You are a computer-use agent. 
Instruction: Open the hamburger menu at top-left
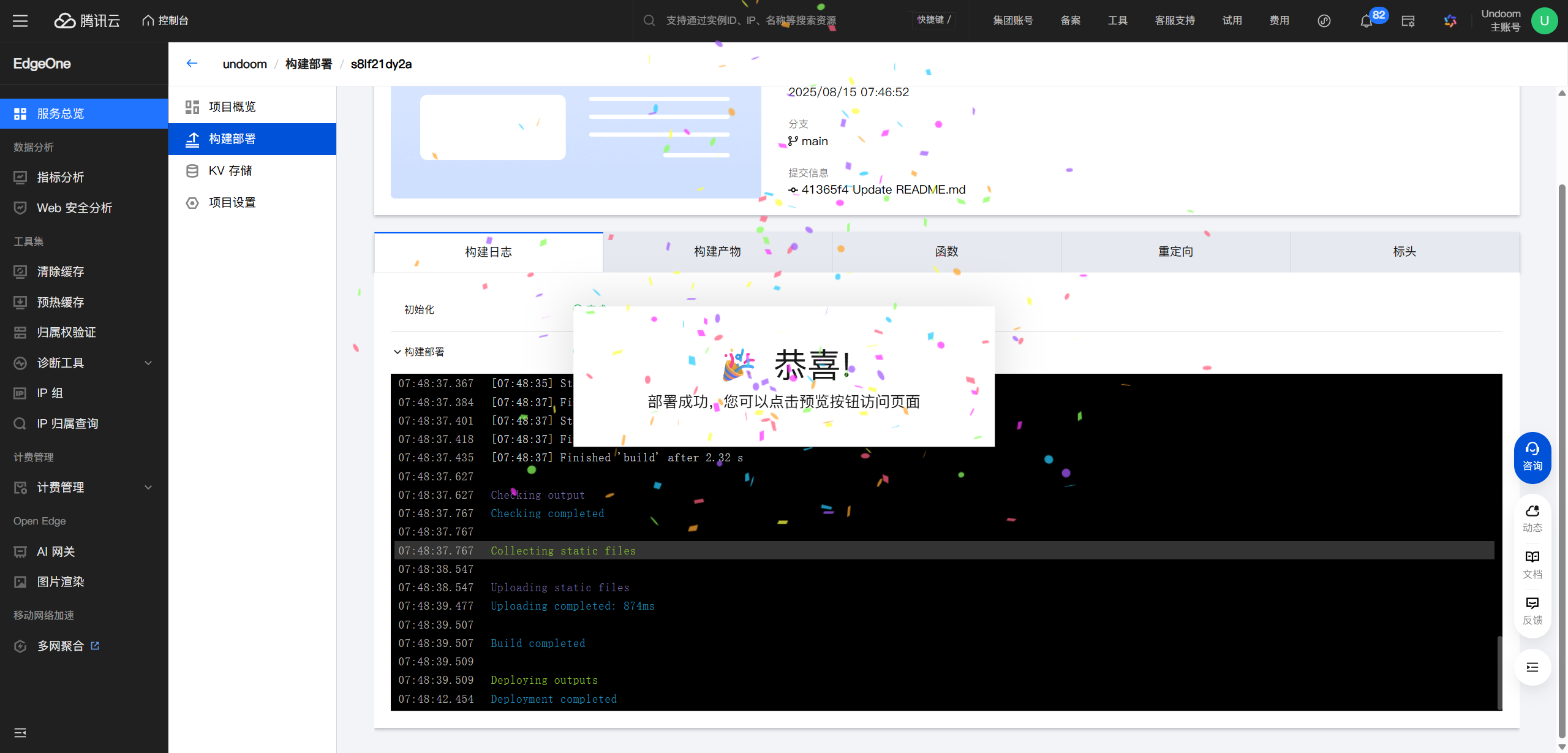[20, 21]
